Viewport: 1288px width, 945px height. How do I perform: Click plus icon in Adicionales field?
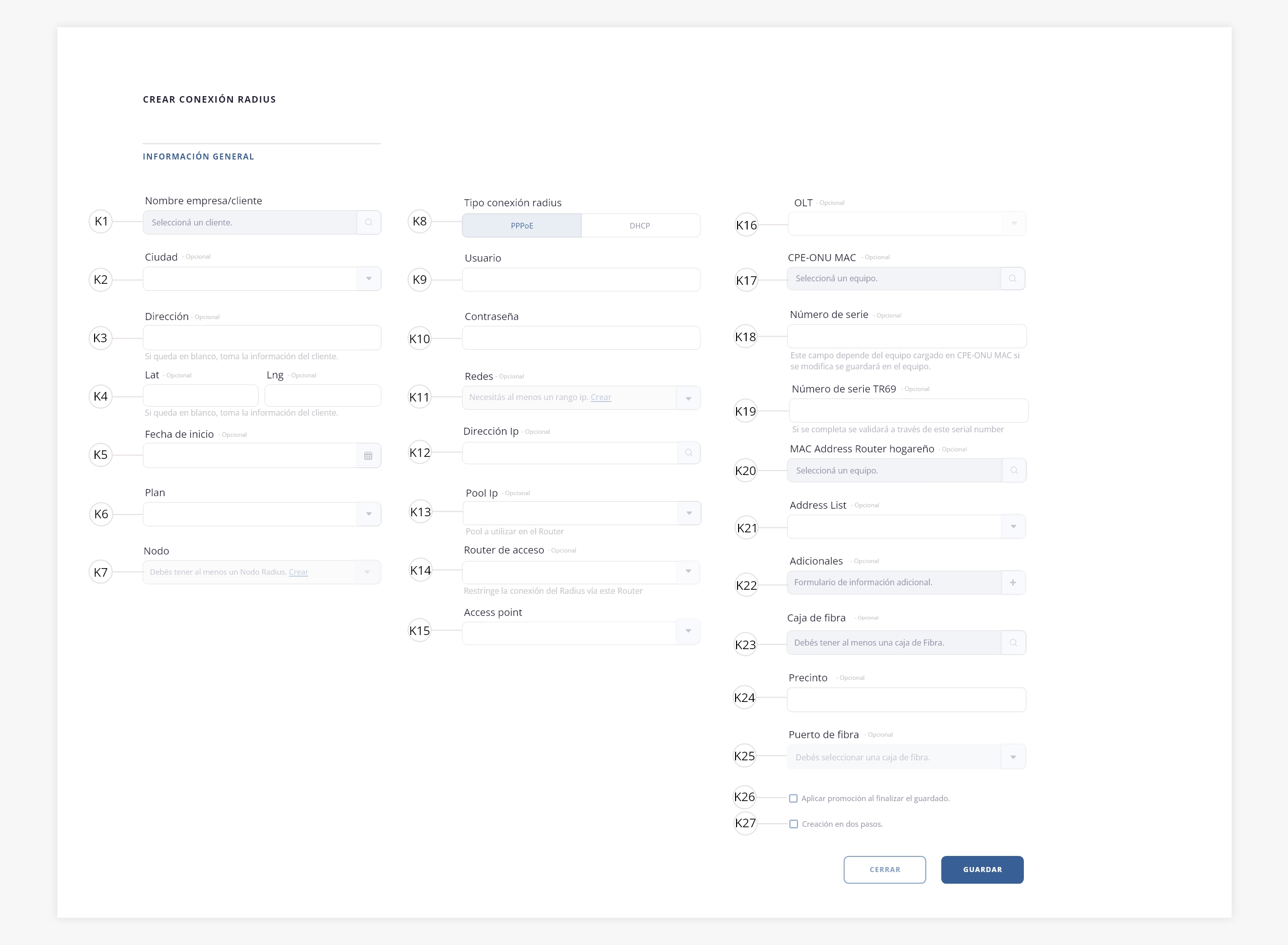point(1013,582)
